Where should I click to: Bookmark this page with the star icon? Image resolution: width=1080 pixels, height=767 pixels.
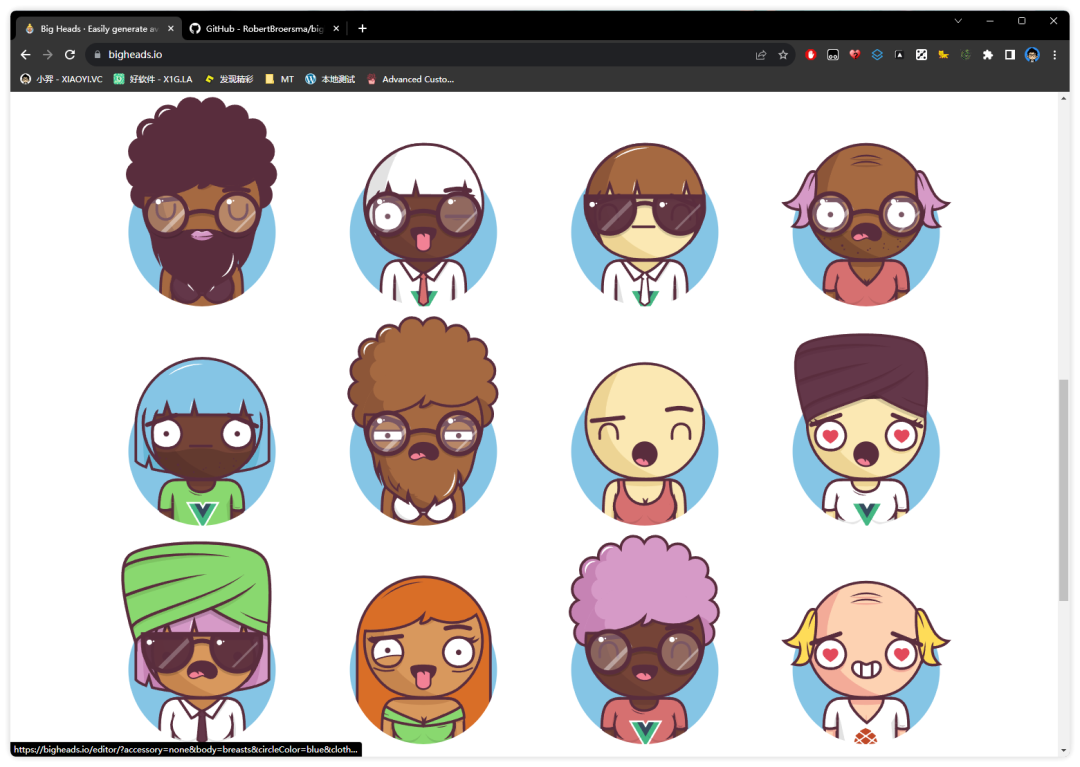[x=783, y=55]
